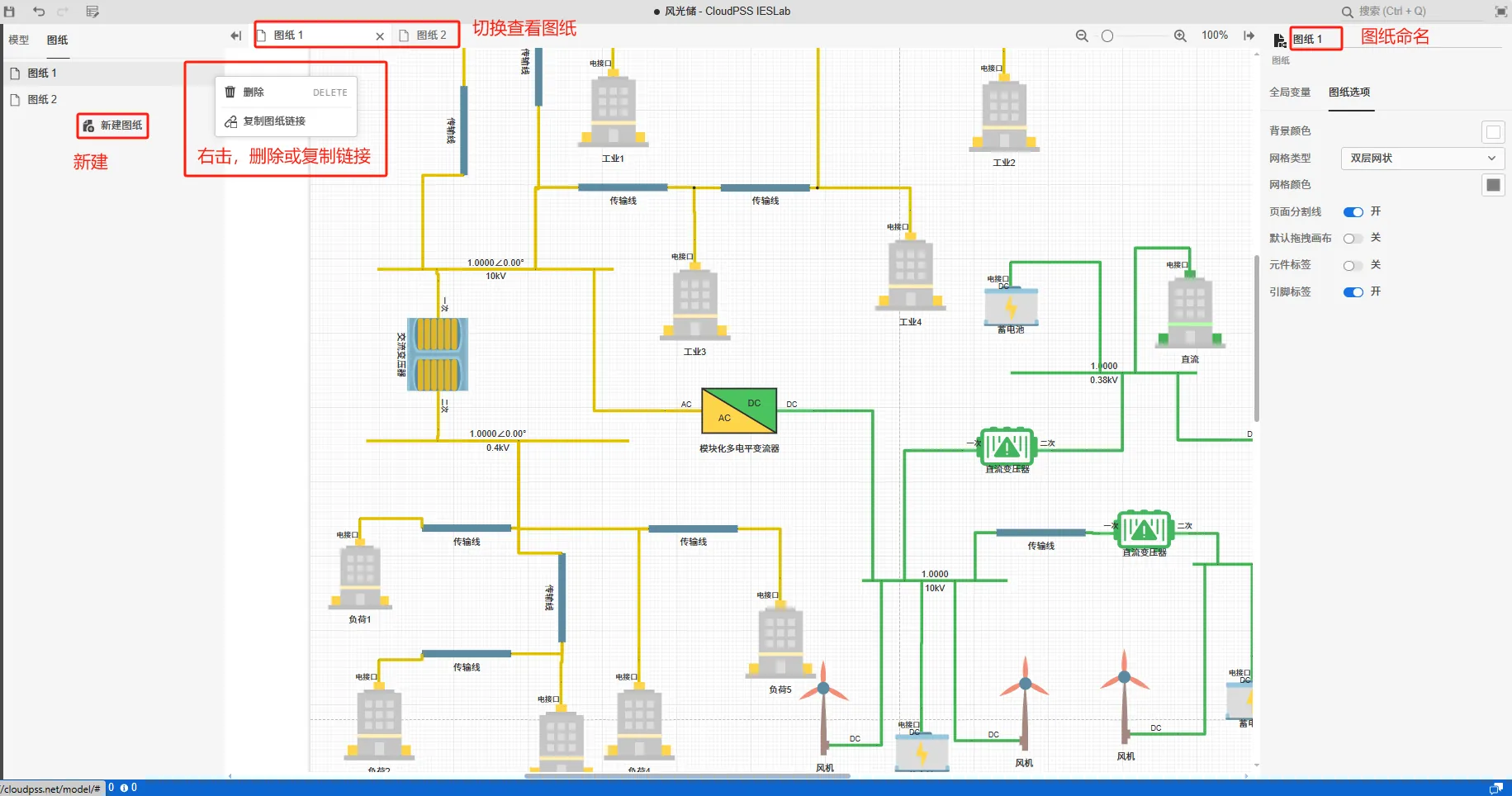Screen dimensions: 1512x796
Task: Toggle fullscreen icon at top right
Action: [1501, 12]
